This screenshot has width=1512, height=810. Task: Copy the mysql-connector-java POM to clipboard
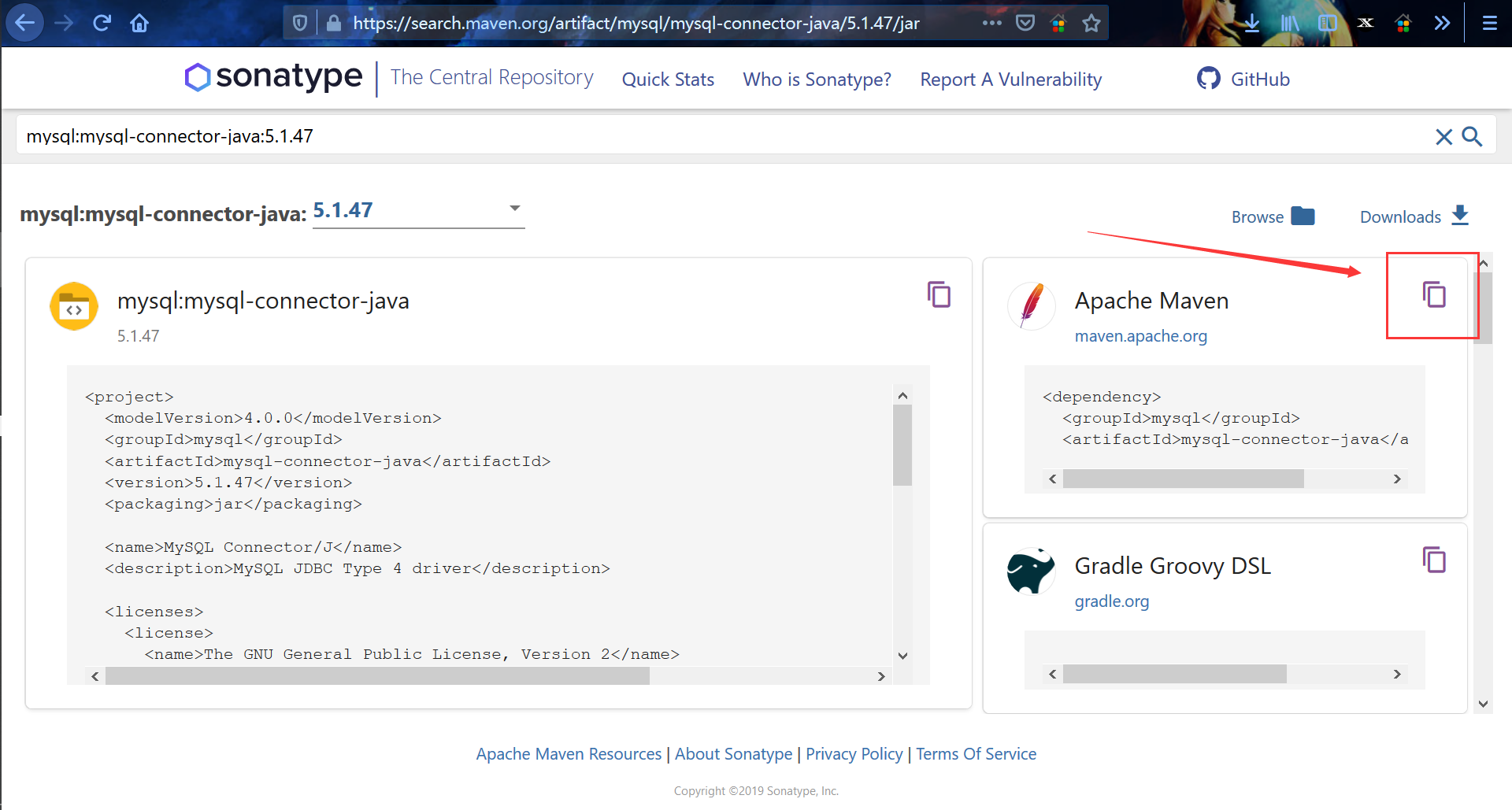(939, 294)
